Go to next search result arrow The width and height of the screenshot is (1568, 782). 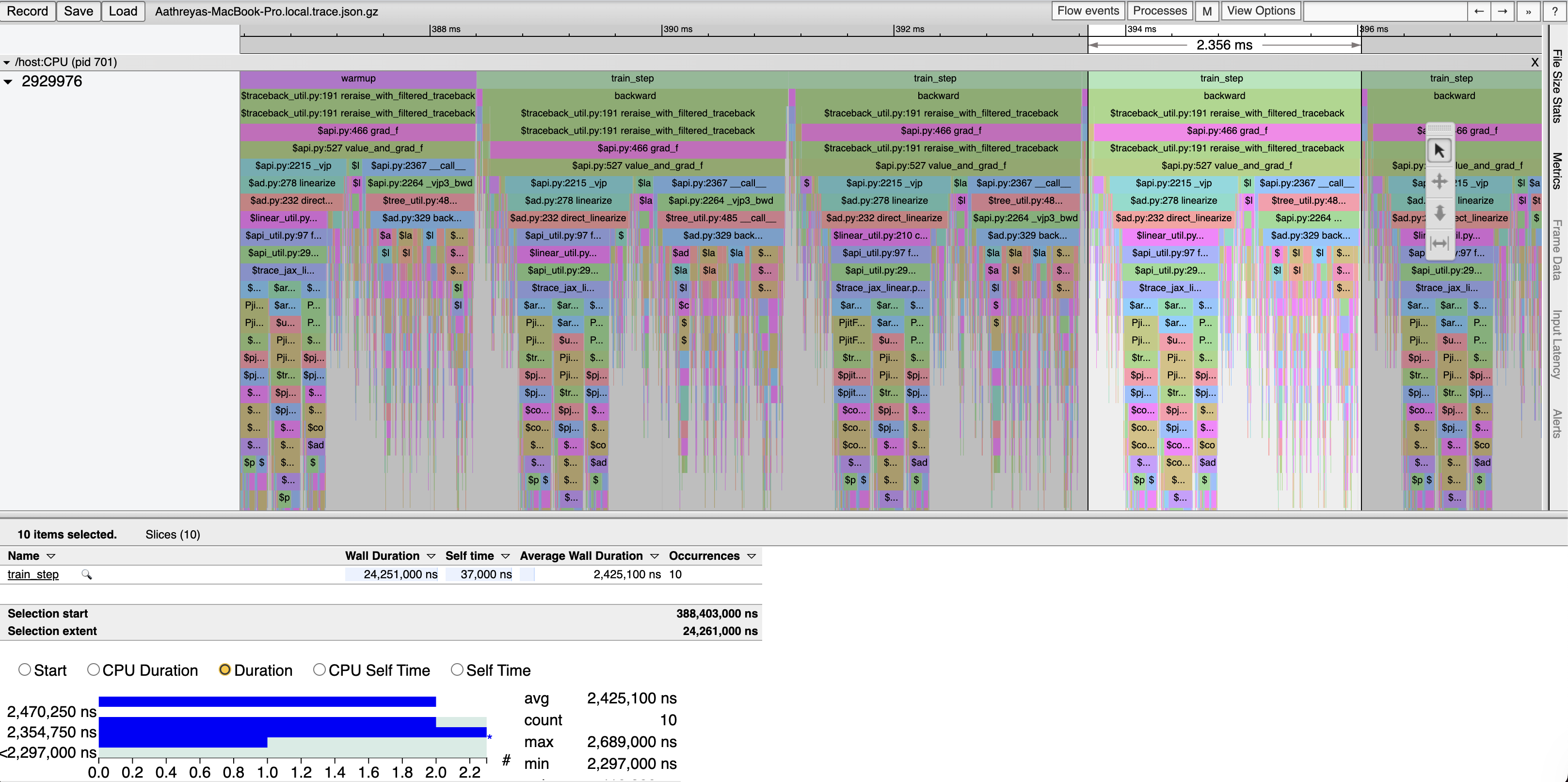tap(1502, 11)
